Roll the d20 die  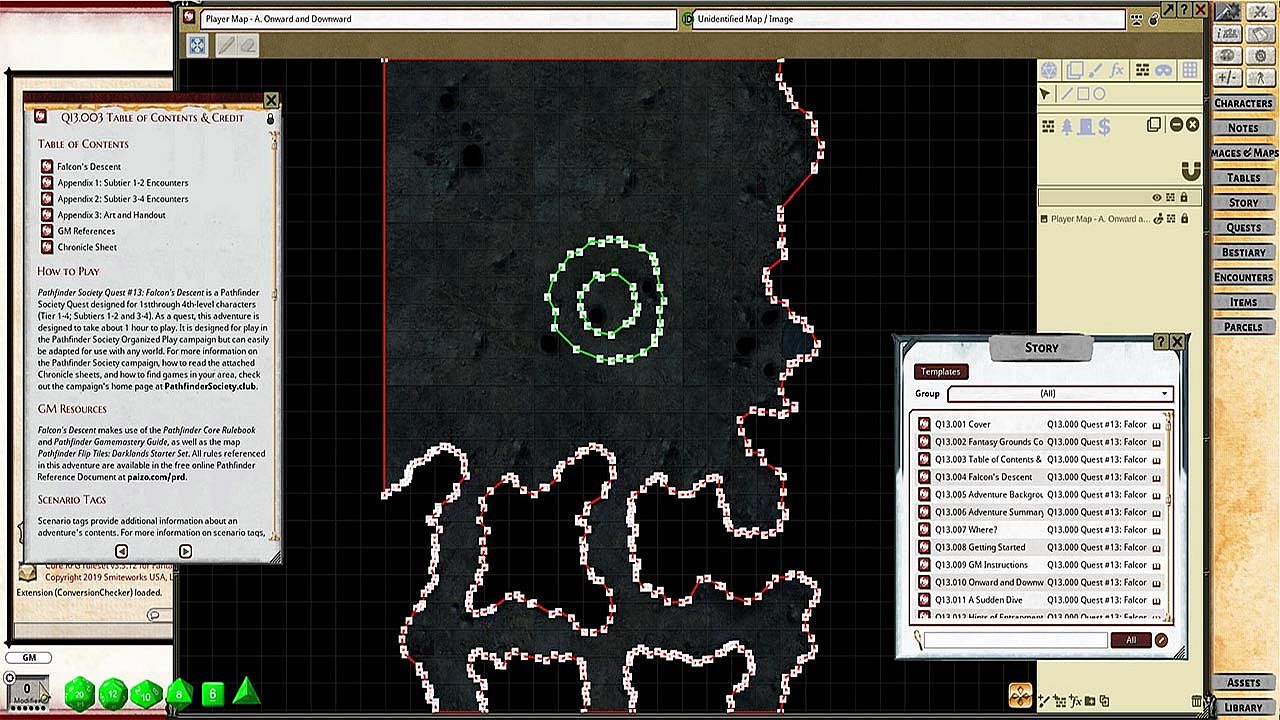[x=79, y=692]
